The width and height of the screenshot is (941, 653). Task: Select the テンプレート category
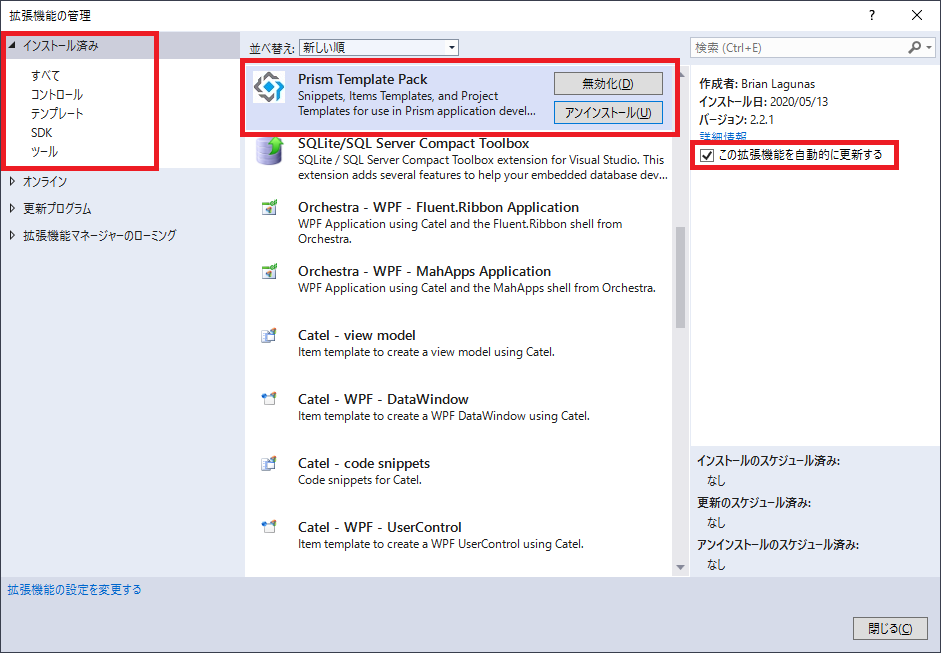click(57, 114)
